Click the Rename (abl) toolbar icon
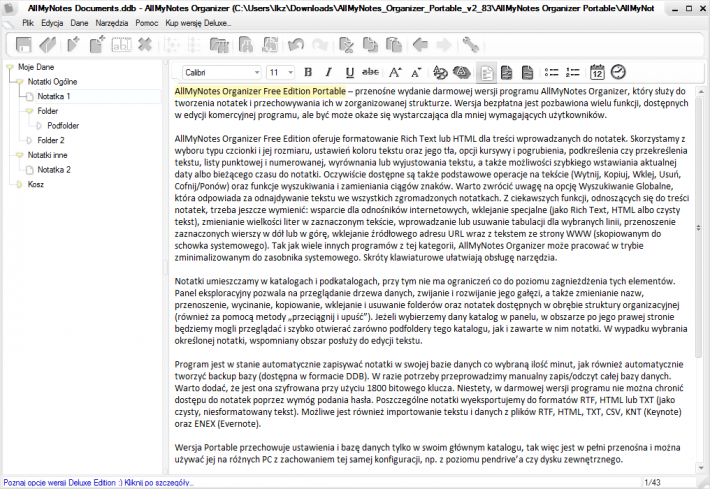 (121, 45)
